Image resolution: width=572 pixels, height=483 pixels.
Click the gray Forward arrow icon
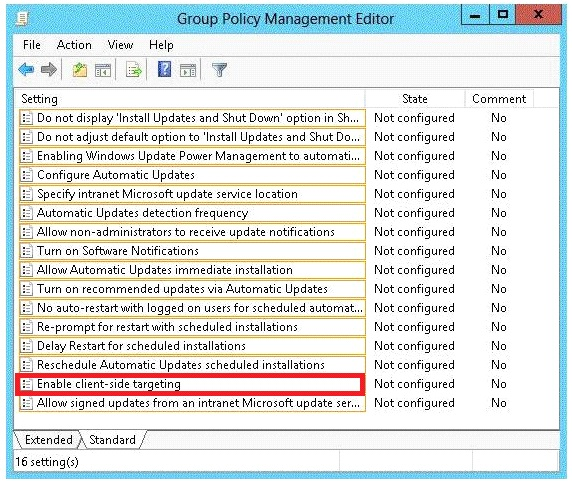(x=49, y=69)
